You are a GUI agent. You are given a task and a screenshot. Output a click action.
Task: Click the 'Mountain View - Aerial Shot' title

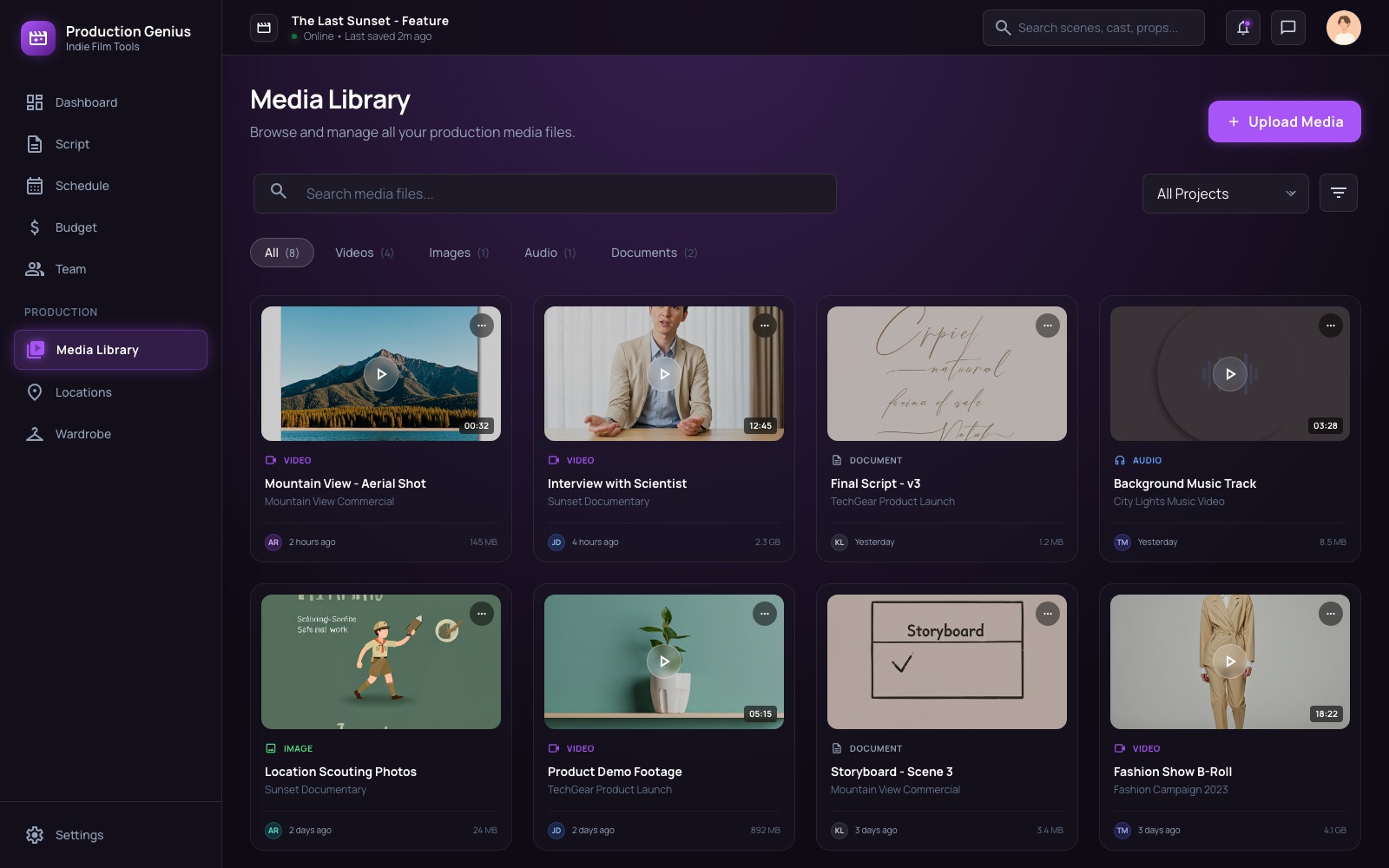(x=346, y=483)
